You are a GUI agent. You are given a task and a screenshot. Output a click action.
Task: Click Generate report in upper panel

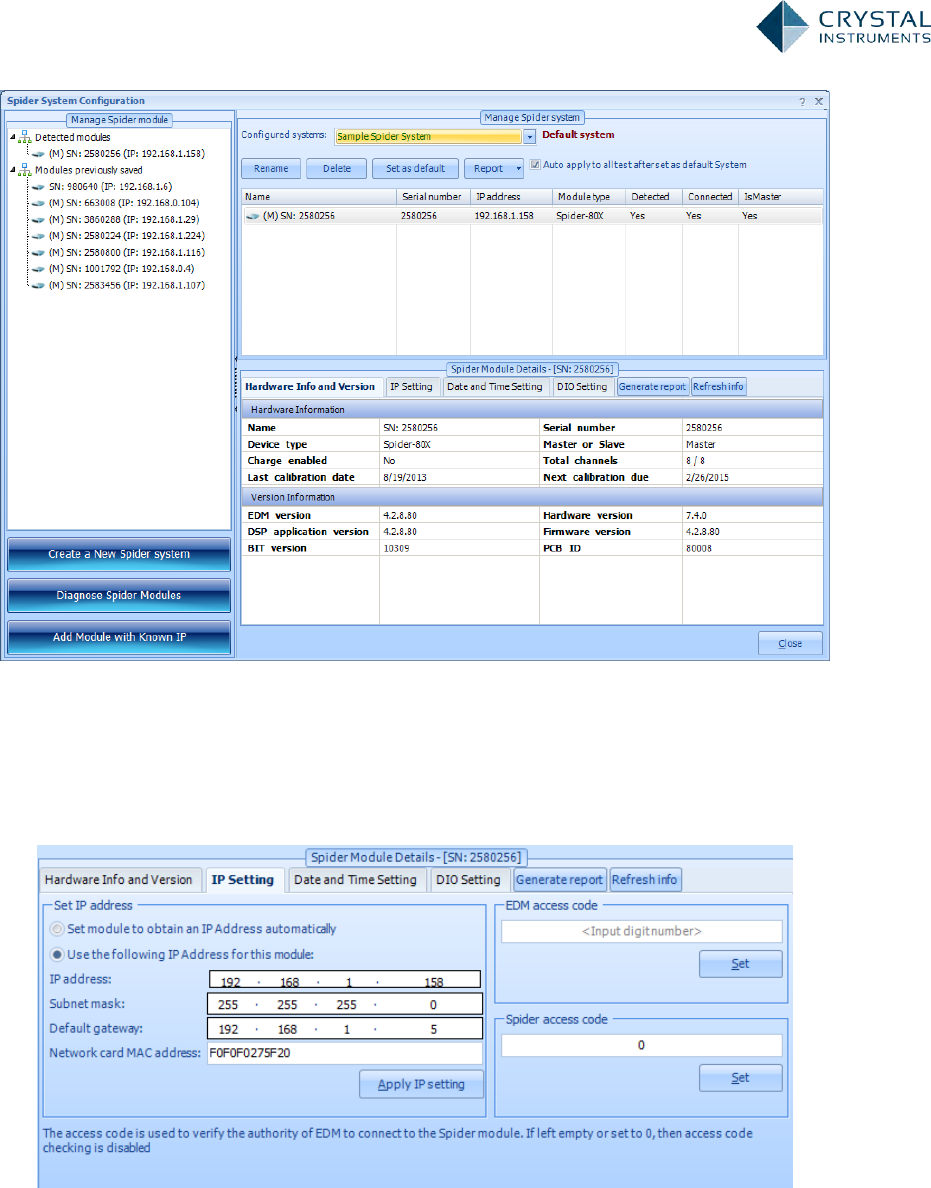652,386
